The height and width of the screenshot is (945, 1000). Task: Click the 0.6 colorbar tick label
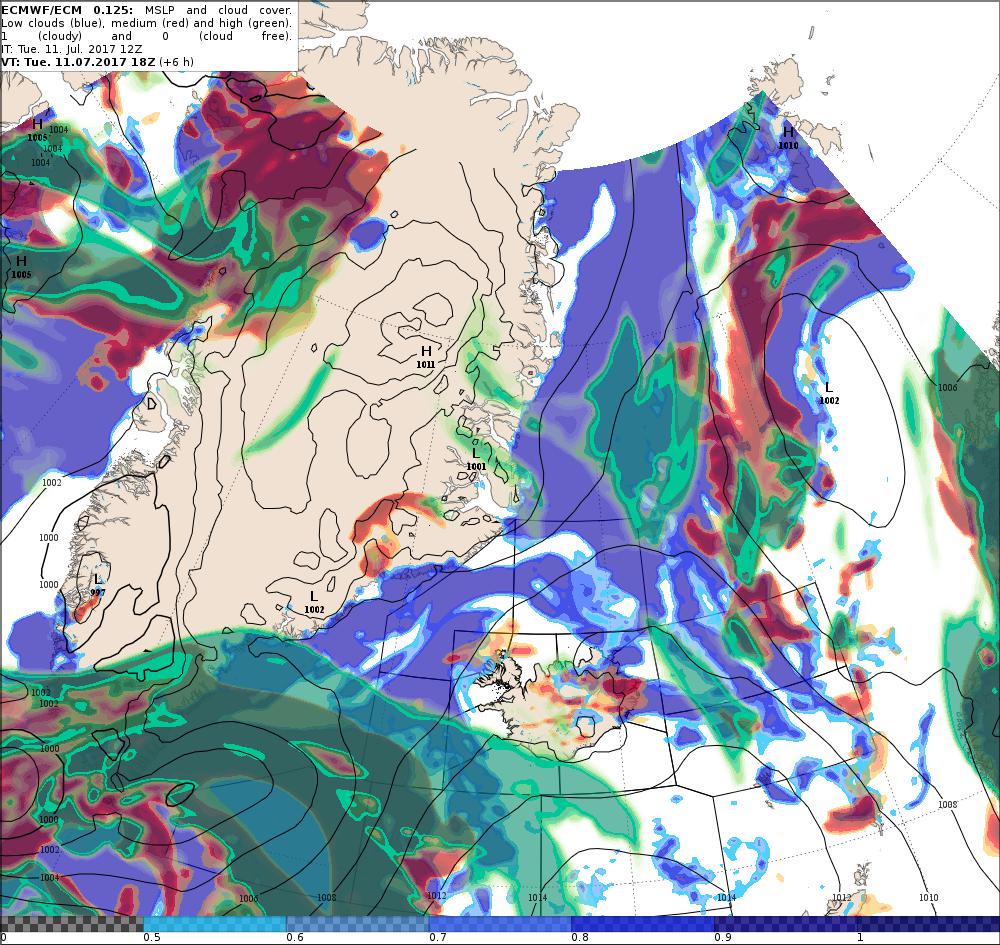coord(295,937)
